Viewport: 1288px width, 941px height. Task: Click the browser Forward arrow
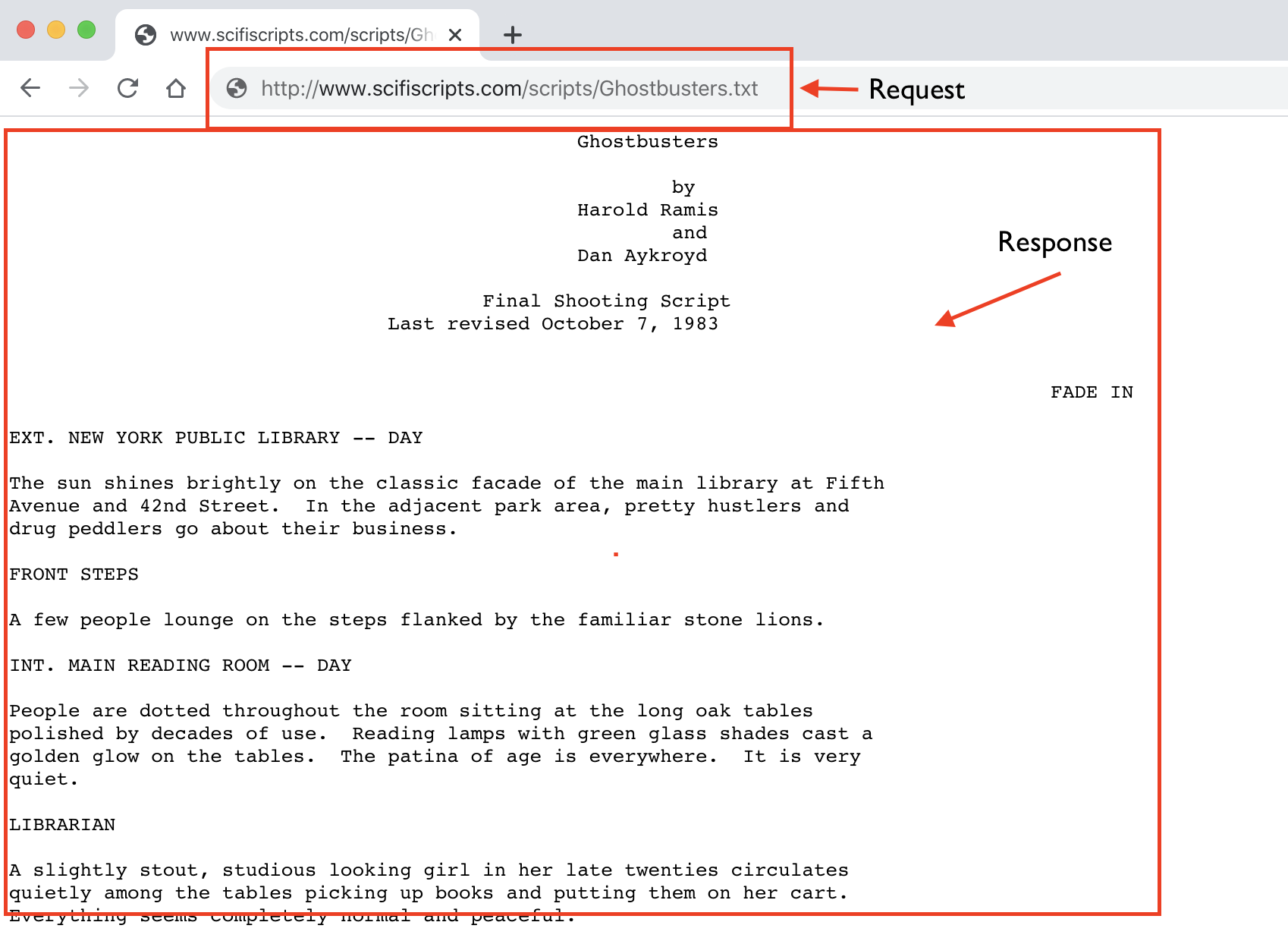[x=79, y=88]
